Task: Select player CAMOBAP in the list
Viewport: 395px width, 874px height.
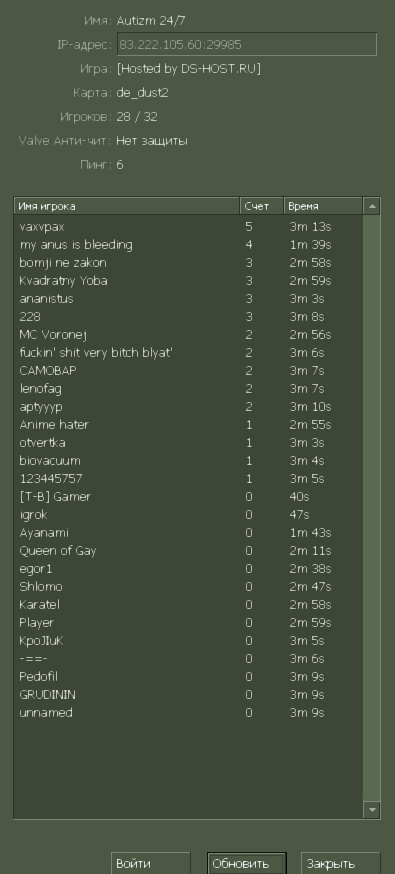Action: [x=188, y=371]
